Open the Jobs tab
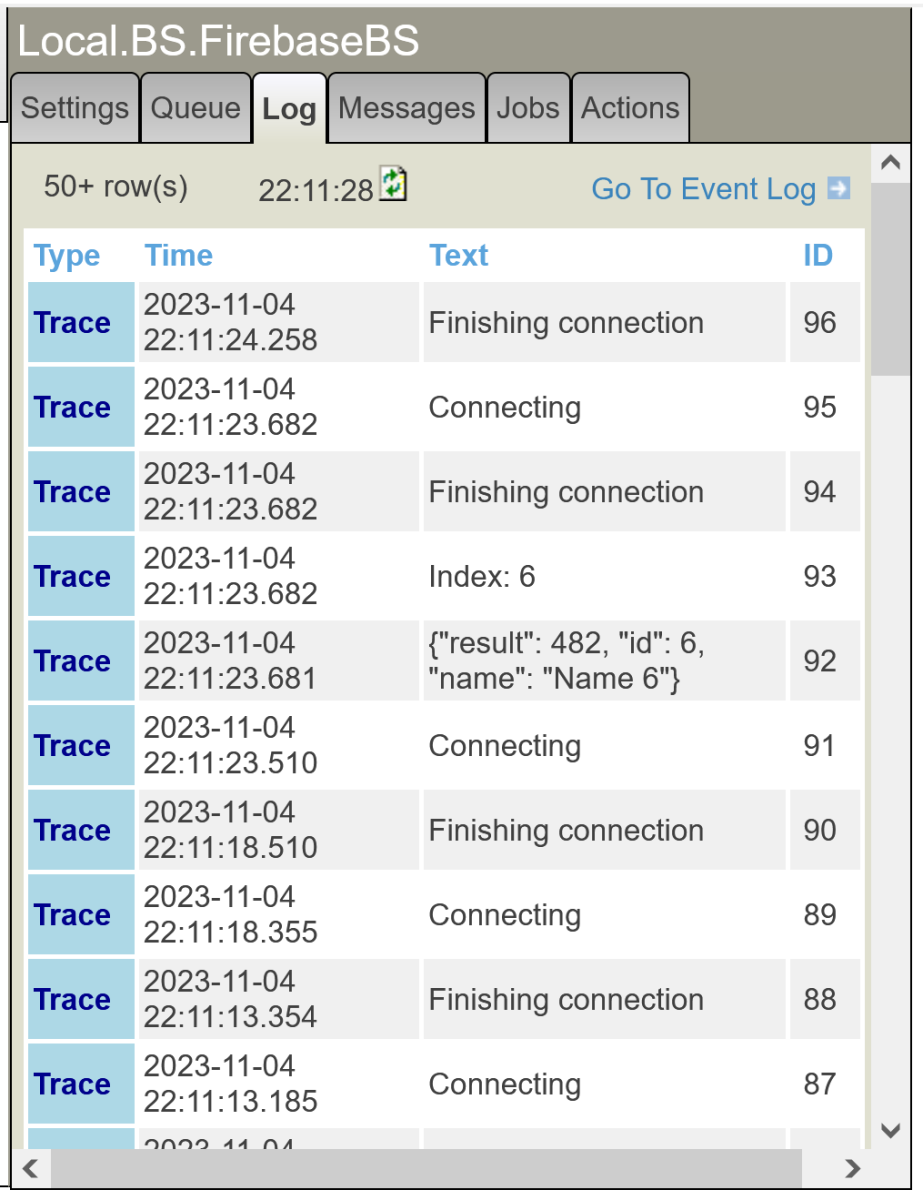Image resolution: width=923 pixels, height=1200 pixels. [x=528, y=108]
